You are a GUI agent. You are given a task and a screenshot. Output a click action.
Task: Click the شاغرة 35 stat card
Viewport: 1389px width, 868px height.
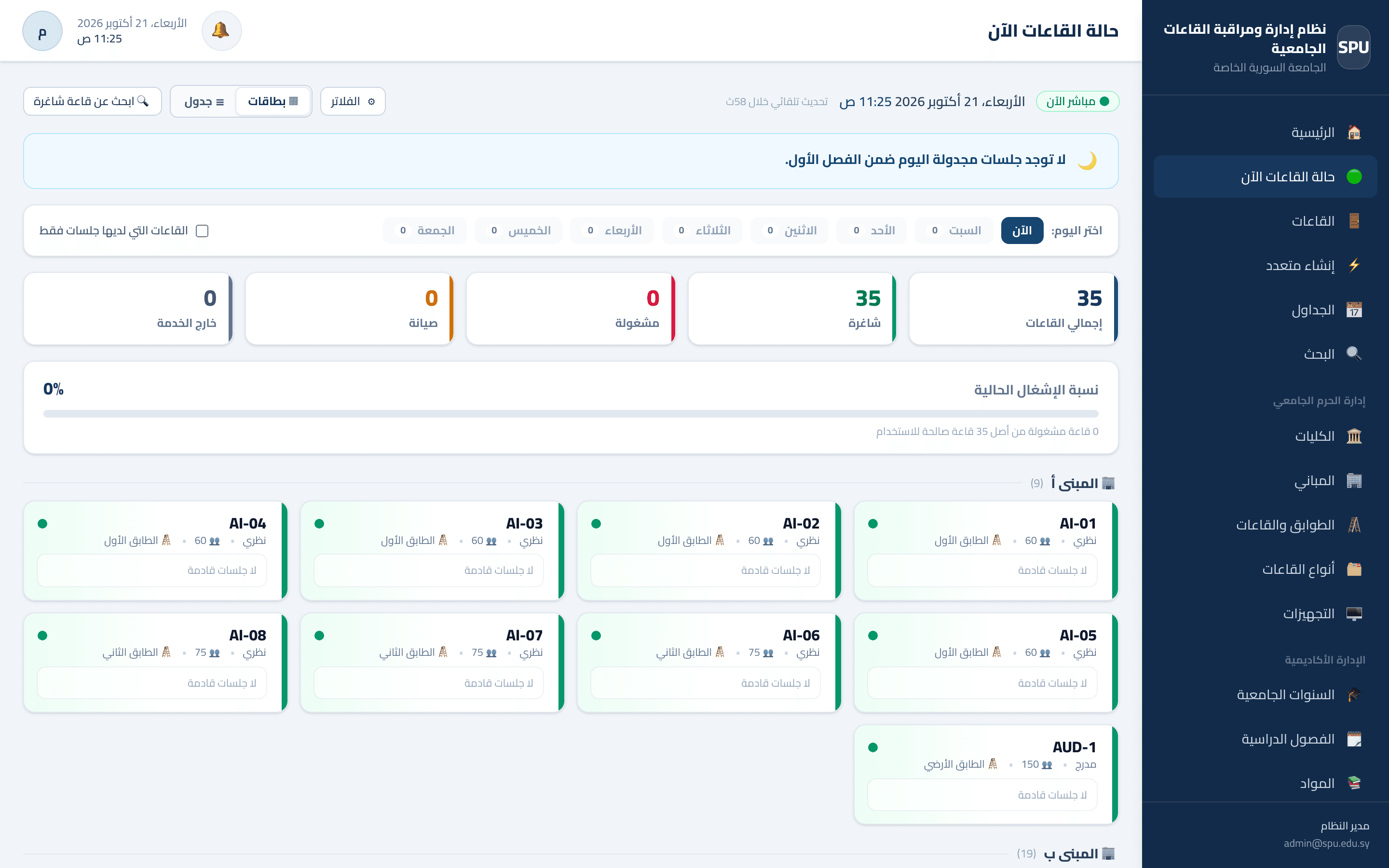pyautogui.click(x=792, y=309)
